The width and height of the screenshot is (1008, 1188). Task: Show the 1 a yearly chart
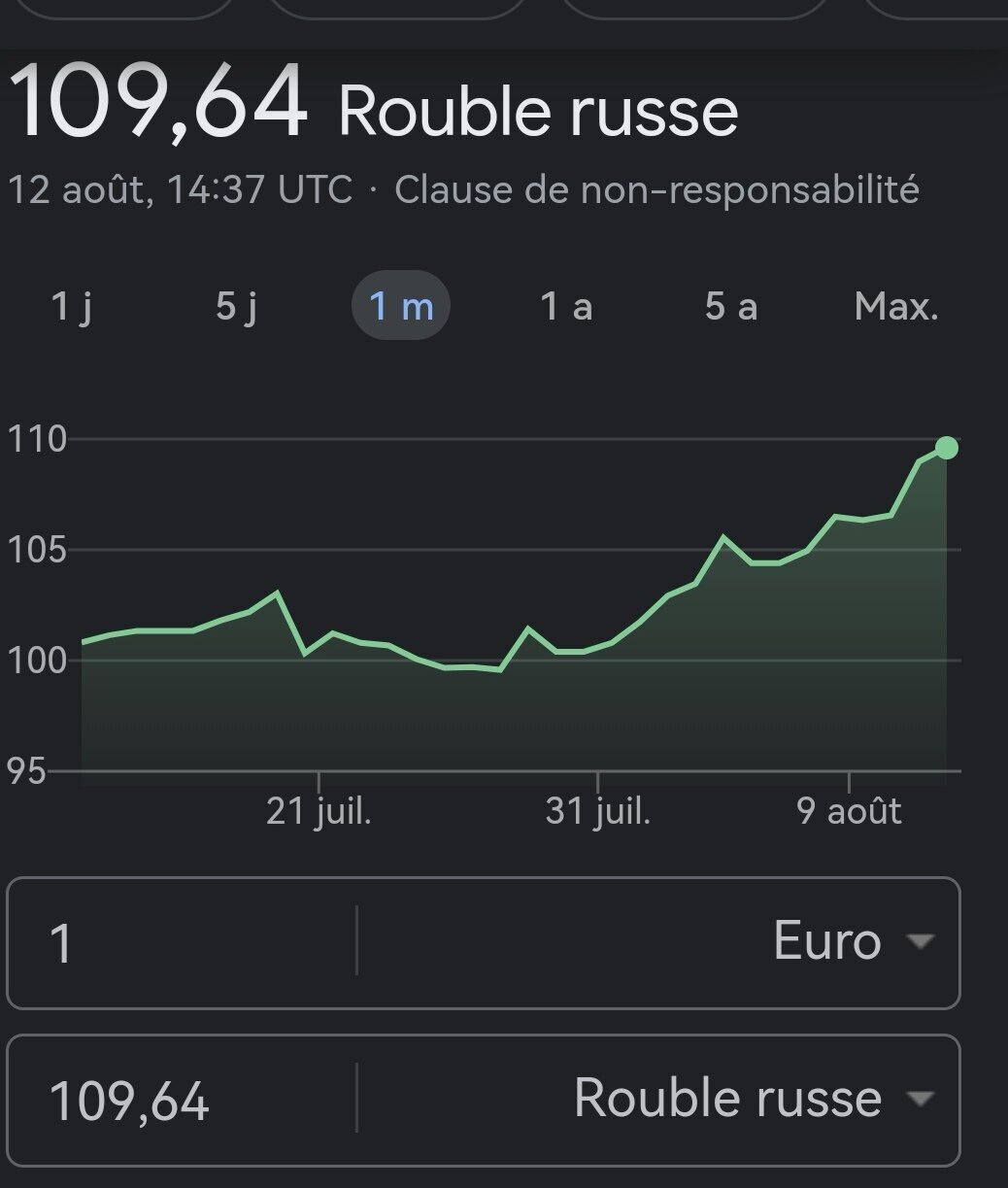coord(566,307)
